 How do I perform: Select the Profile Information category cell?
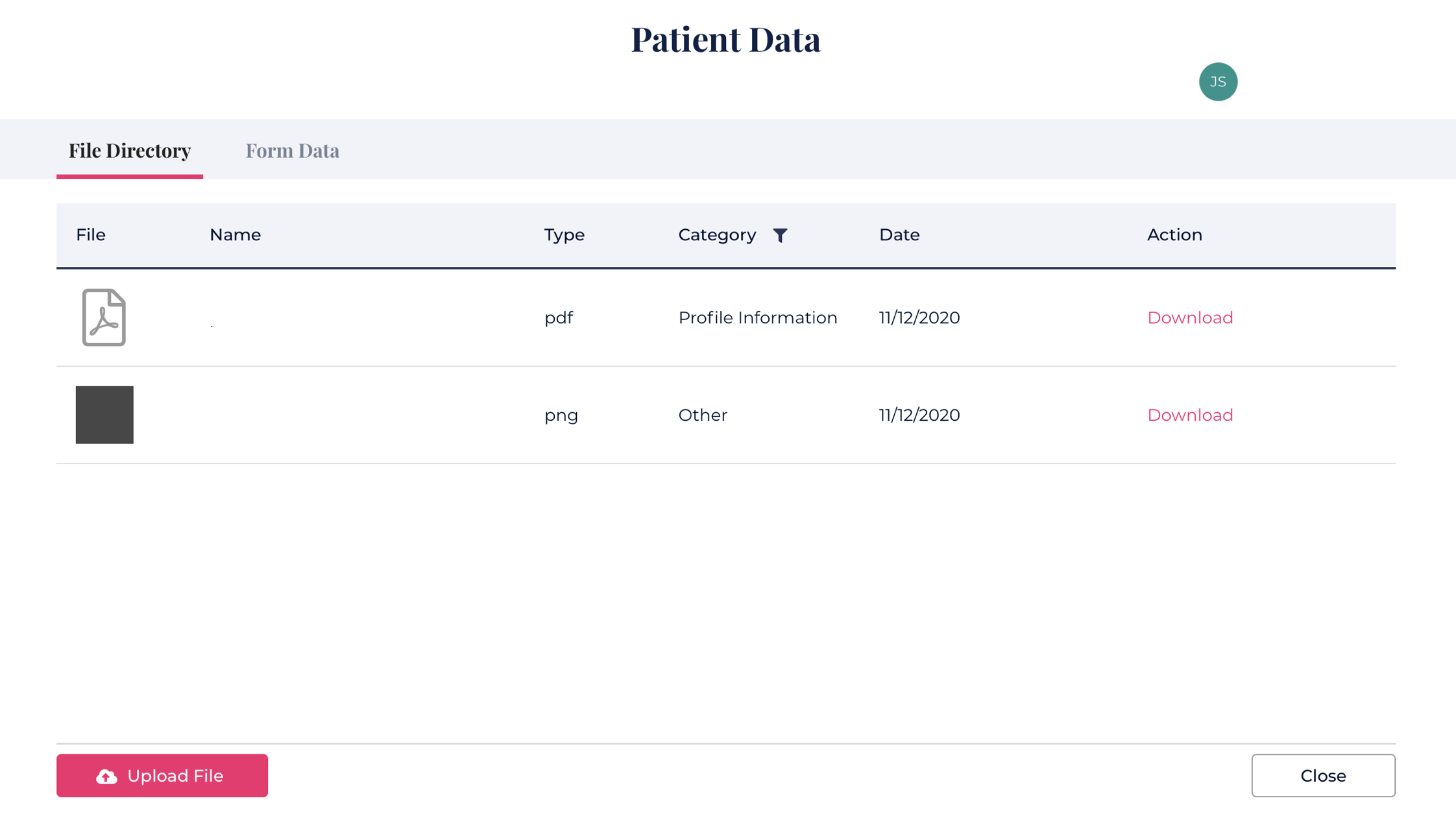(757, 317)
